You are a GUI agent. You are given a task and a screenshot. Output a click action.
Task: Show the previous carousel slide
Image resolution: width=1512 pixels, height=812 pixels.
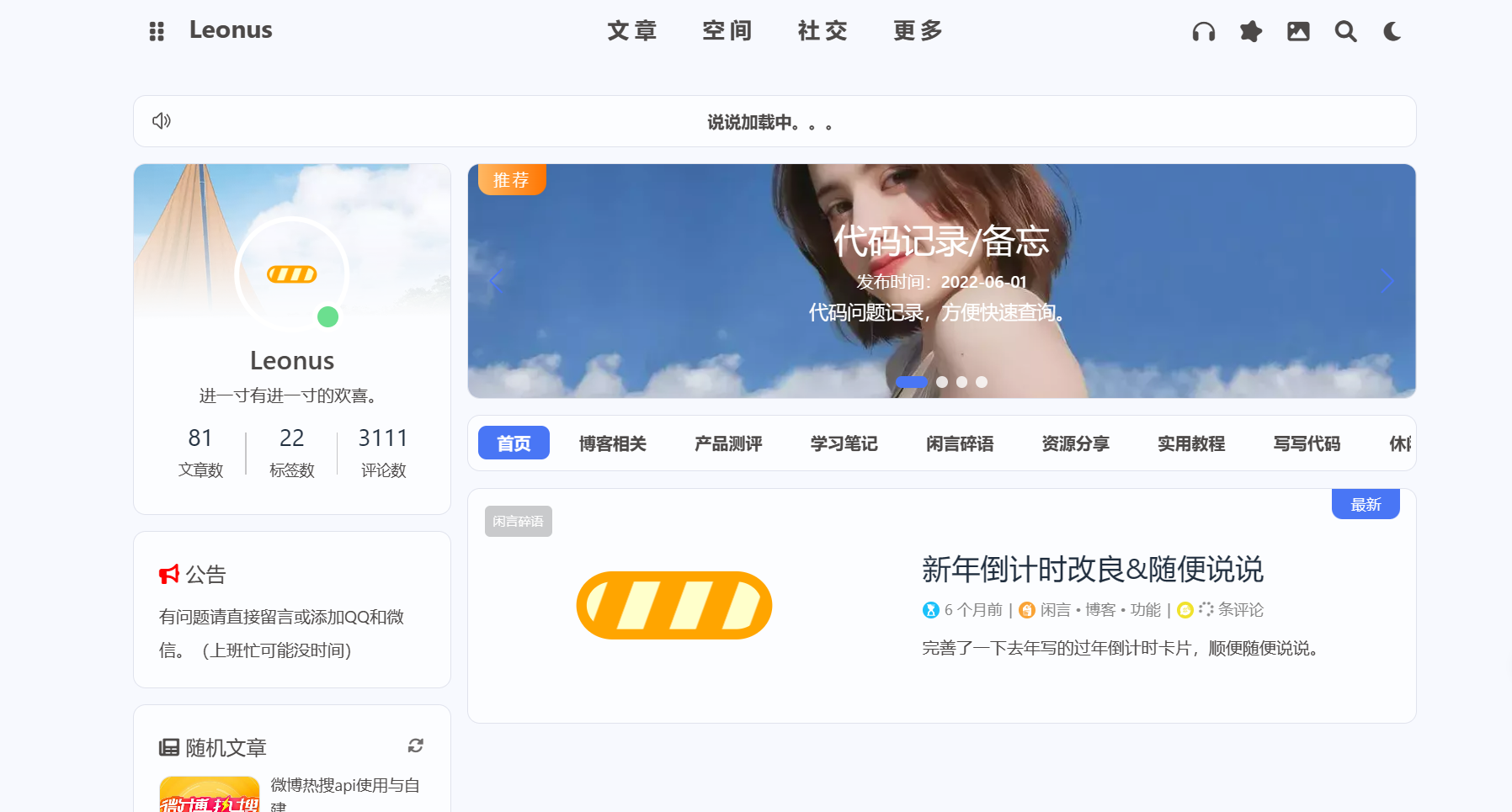(495, 281)
